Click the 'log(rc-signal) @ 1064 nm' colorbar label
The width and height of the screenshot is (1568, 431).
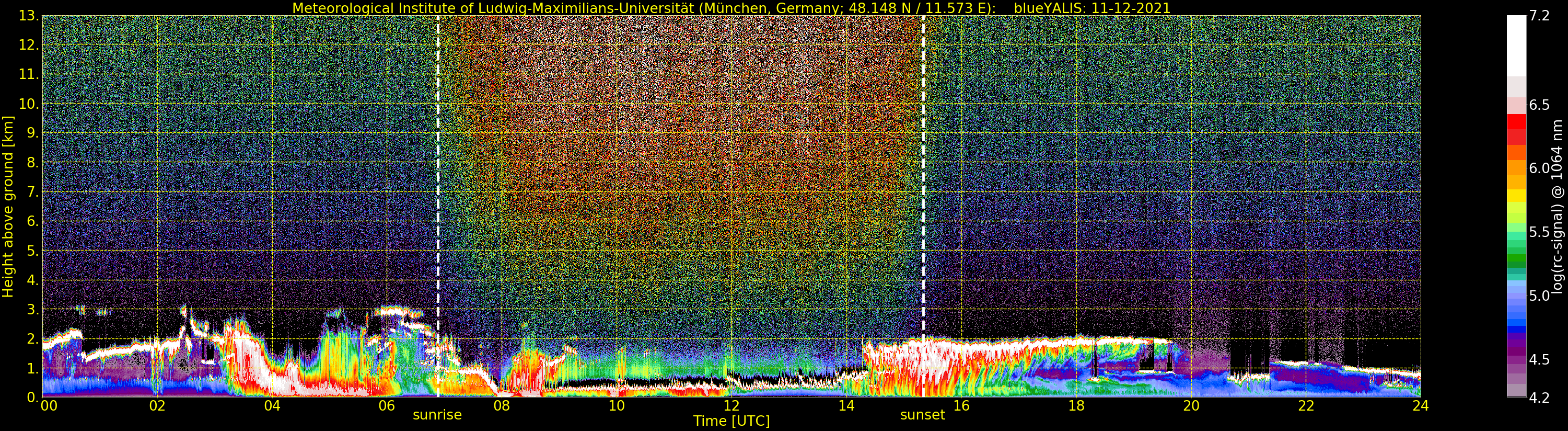[1557, 206]
